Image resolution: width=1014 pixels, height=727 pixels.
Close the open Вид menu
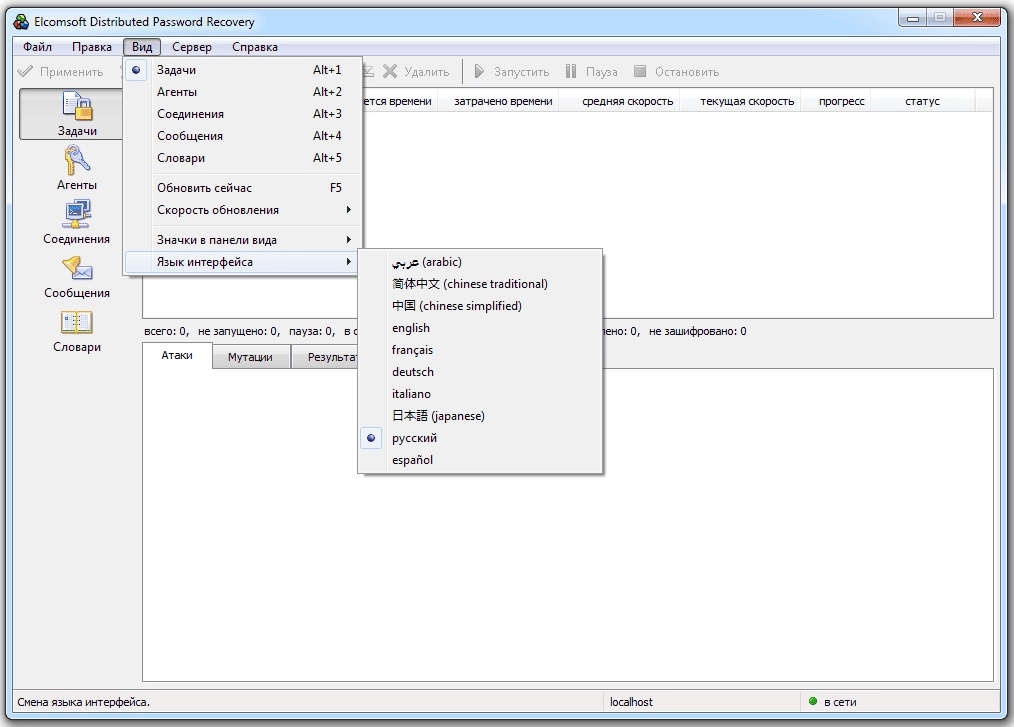click(x=142, y=47)
